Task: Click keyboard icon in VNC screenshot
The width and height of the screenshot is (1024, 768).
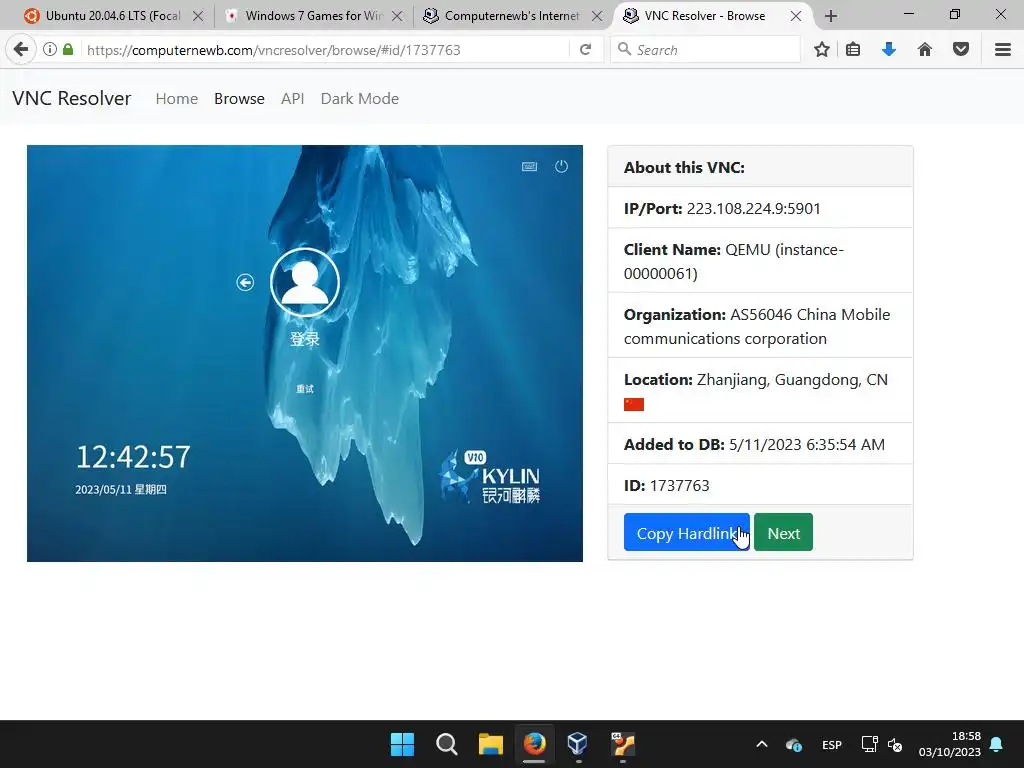Action: [530, 167]
